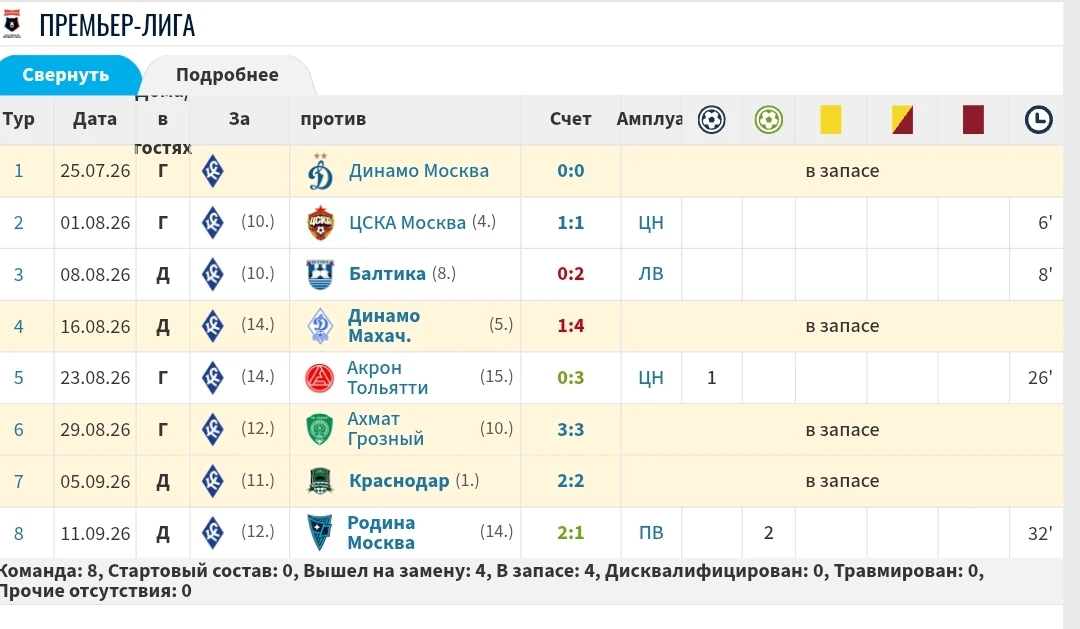Click Krylia Sovetov crest in round 8
The image size is (1080, 629).
(x=213, y=533)
